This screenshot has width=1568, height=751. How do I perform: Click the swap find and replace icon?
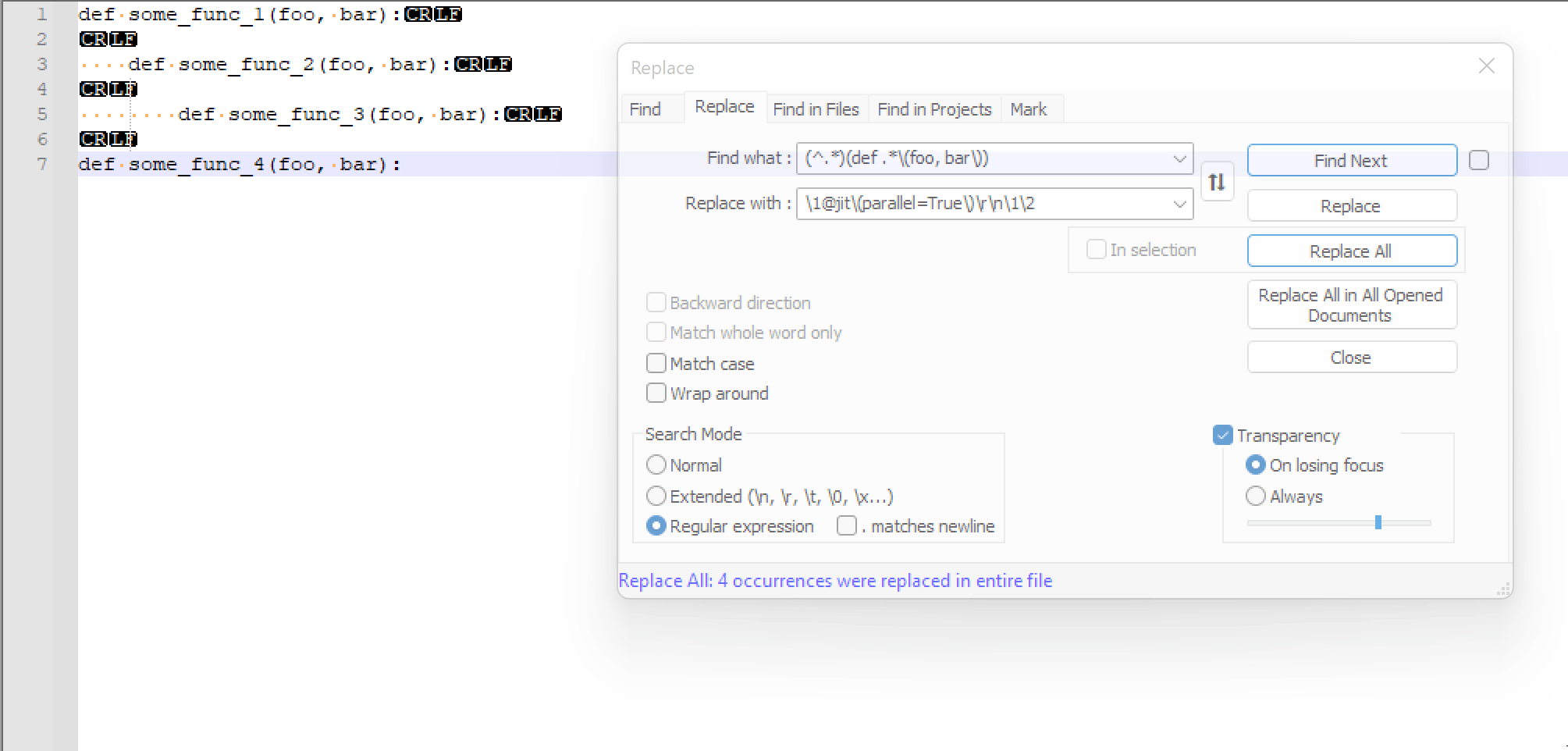click(1217, 182)
